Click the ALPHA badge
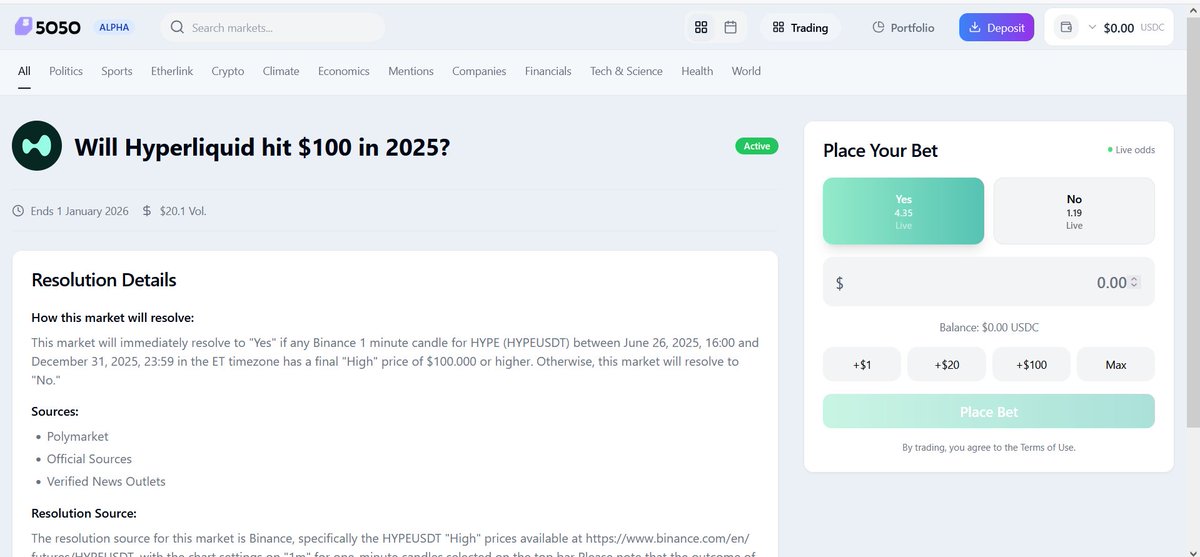 pos(114,27)
